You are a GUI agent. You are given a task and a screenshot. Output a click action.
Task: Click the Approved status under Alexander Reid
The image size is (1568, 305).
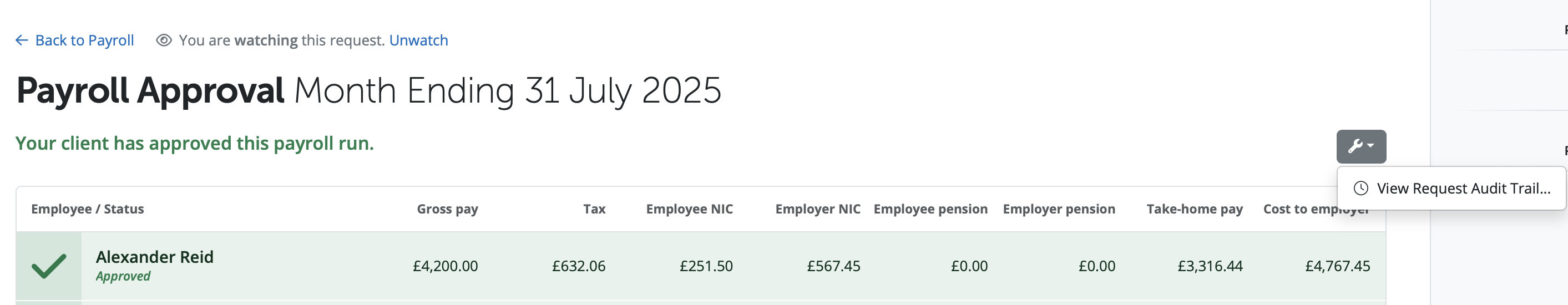[x=123, y=276]
